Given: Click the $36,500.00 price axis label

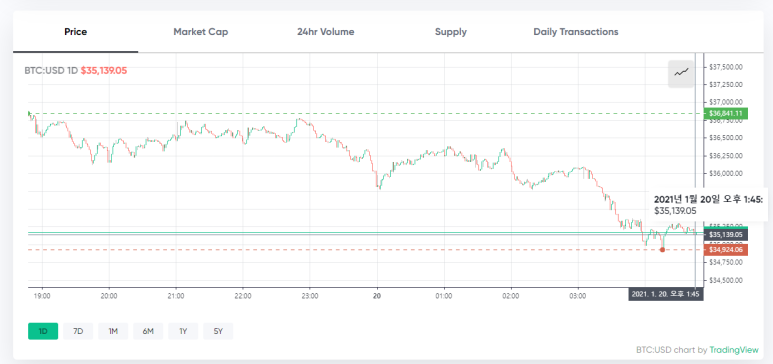Looking at the screenshot, I should coord(726,138).
